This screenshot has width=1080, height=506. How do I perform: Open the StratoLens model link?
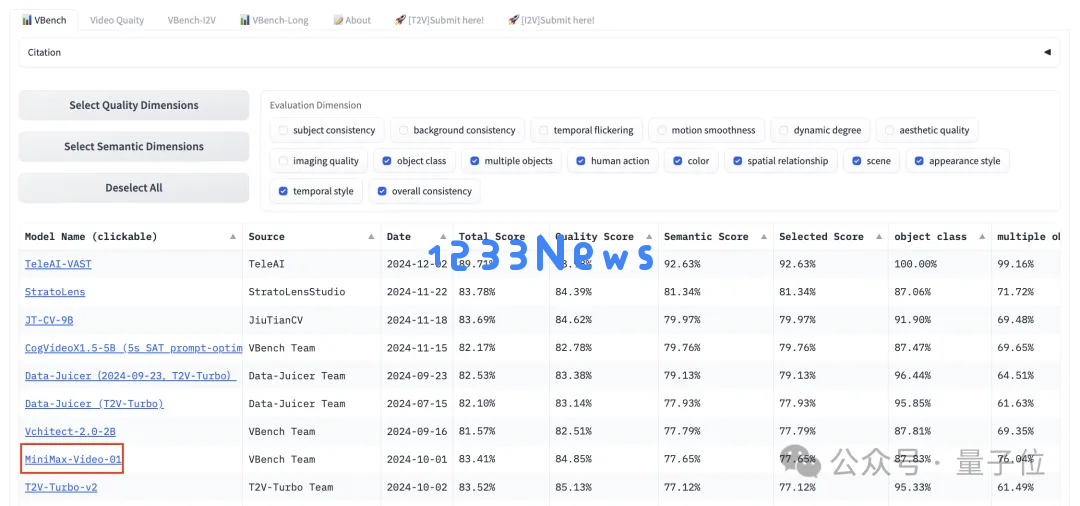click(x=55, y=292)
